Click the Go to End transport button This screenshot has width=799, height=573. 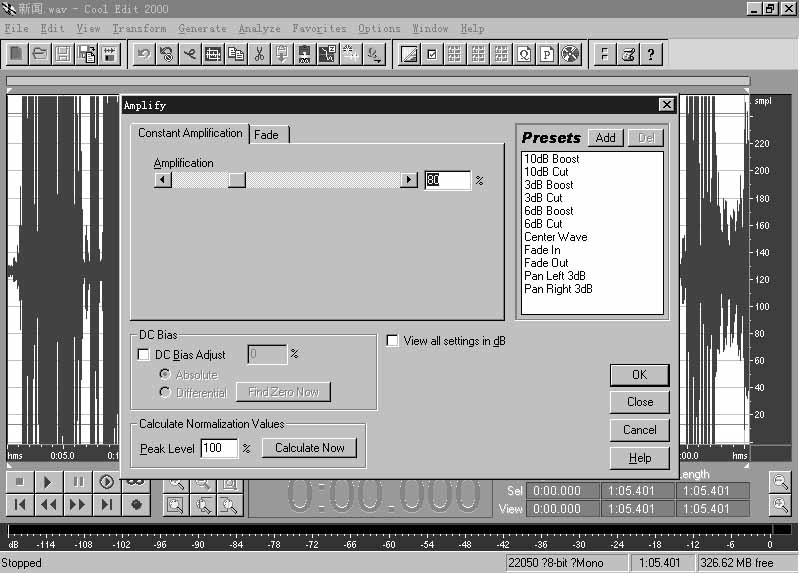coord(106,505)
